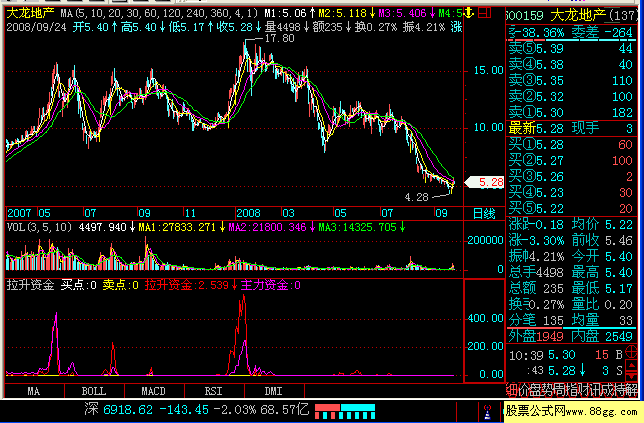
Task: Click the 10:39 trade tick row
Action: (566, 355)
